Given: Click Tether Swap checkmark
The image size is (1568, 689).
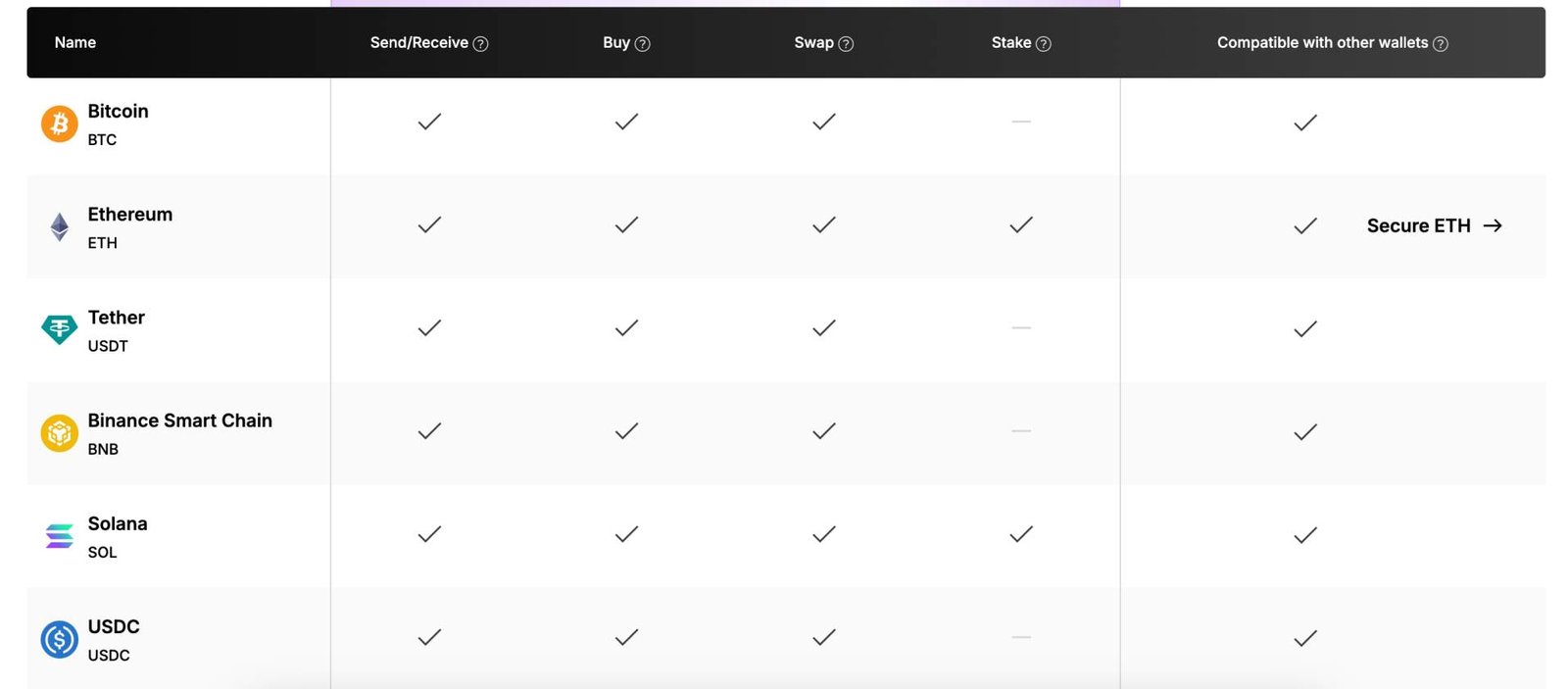Looking at the screenshot, I should (824, 327).
